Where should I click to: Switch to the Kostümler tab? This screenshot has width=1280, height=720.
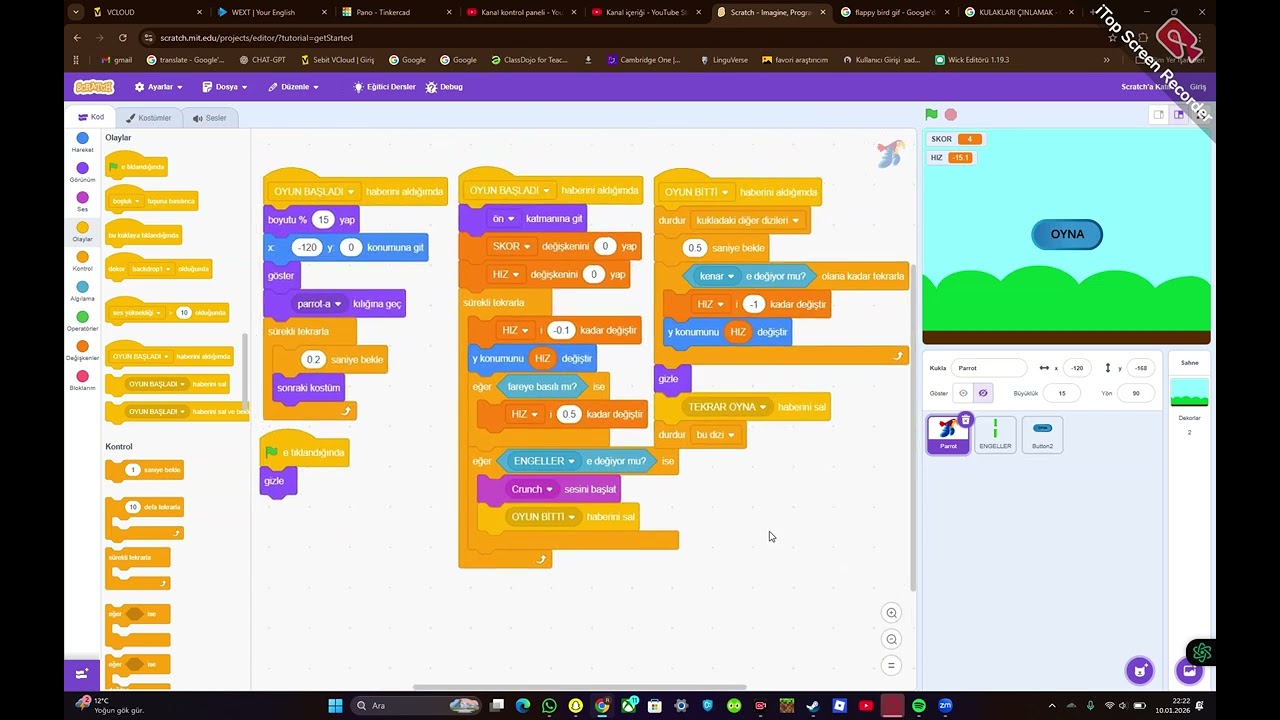(x=148, y=118)
